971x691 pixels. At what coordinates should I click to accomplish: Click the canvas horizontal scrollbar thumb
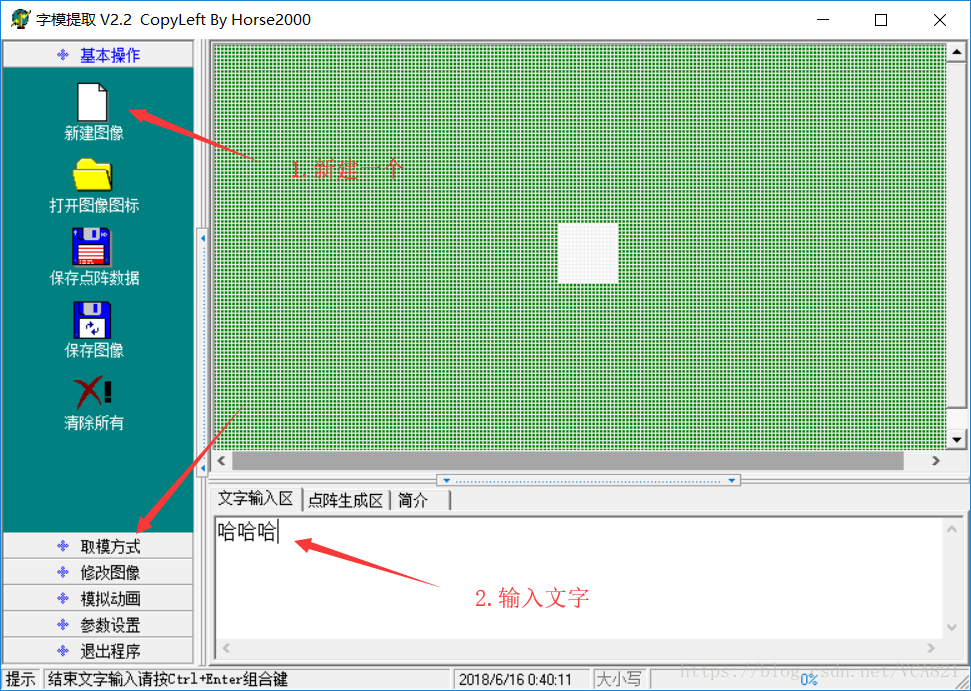point(568,460)
